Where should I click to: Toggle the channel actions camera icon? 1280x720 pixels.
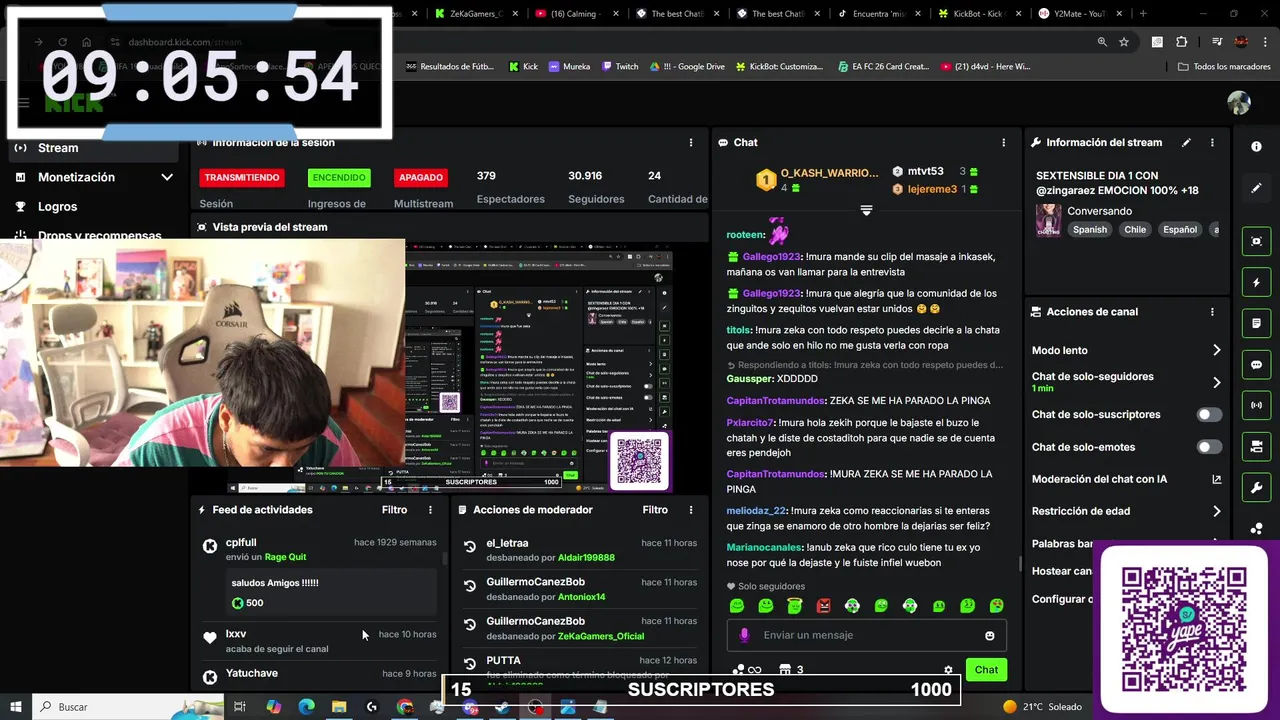click(1257, 446)
